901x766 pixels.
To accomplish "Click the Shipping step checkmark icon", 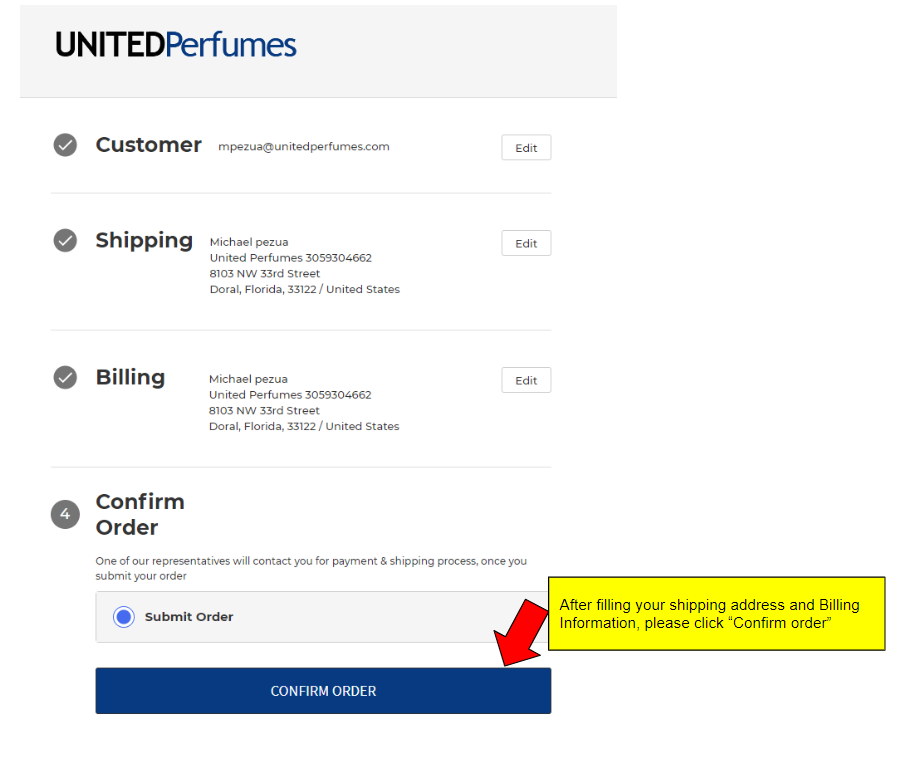I will (65, 241).
